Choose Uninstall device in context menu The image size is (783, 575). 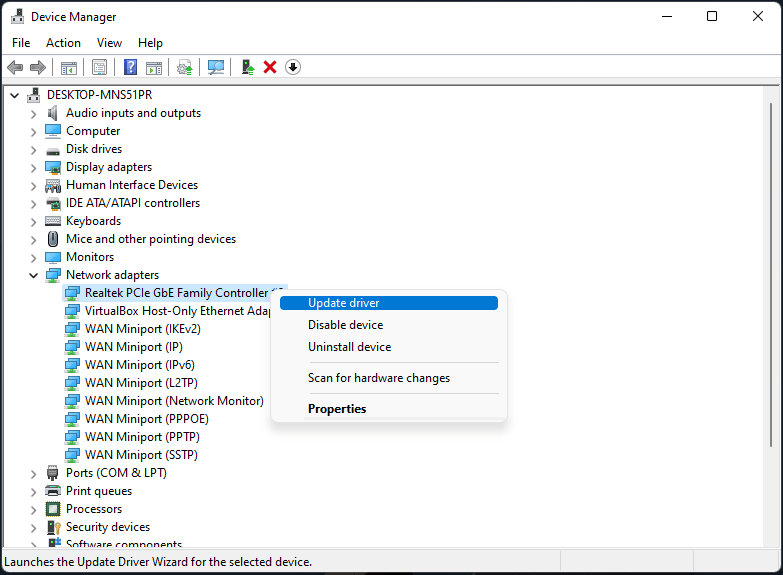coord(389,347)
